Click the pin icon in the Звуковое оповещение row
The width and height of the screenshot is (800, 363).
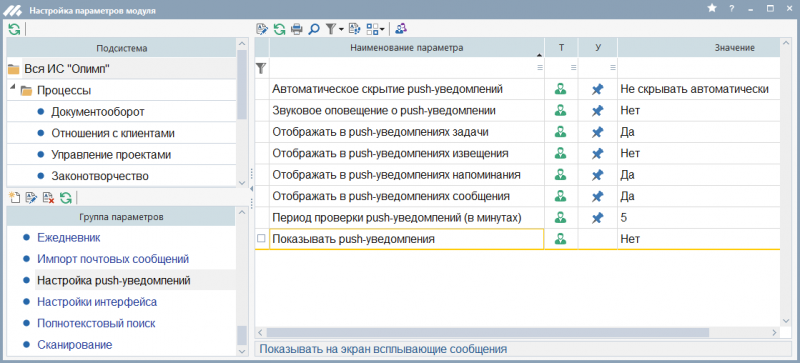pyautogui.click(x=597, y=111)
